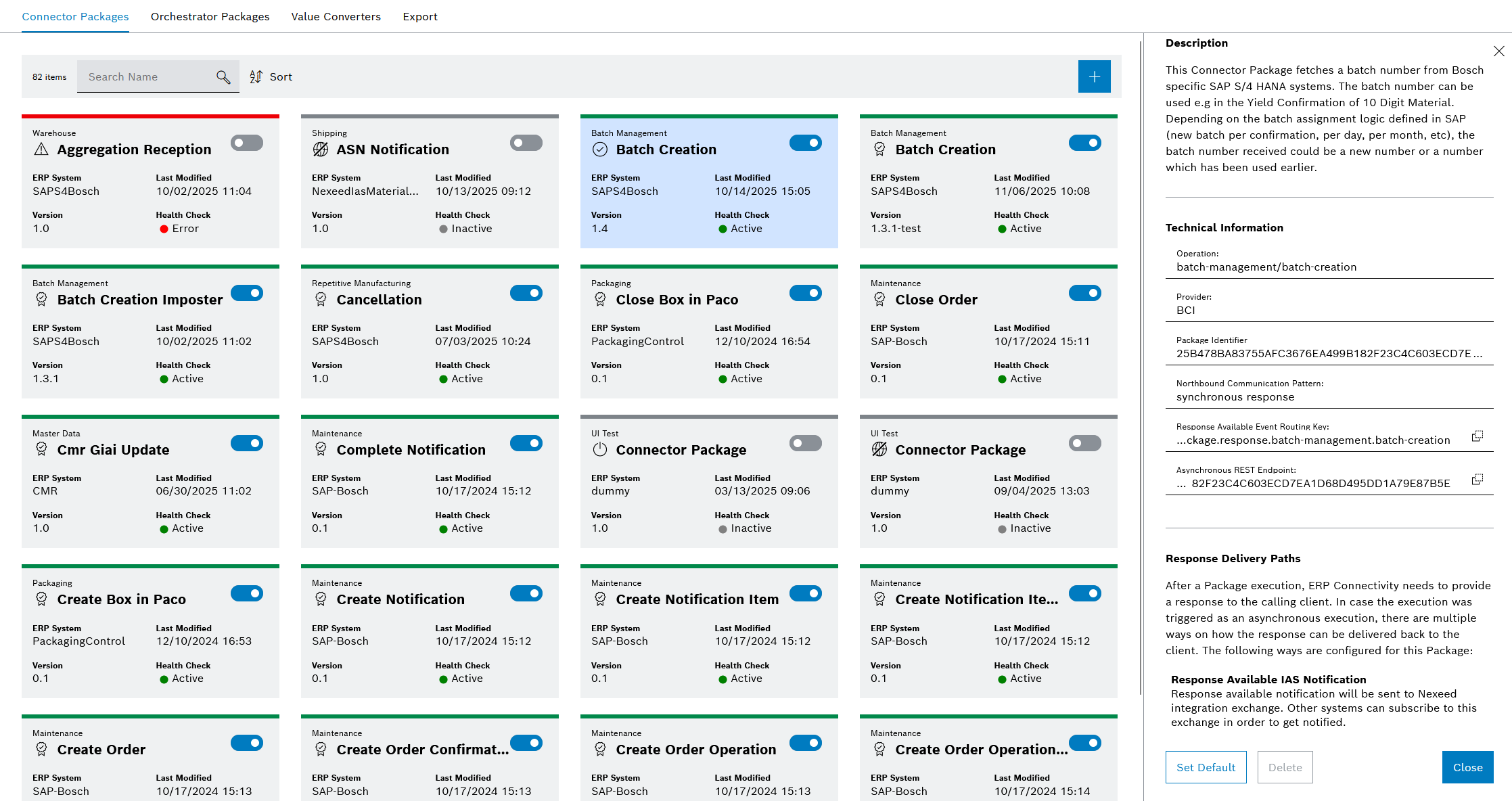
Task: Disable the Cancellation package toggle
Action: coord(526,293)
